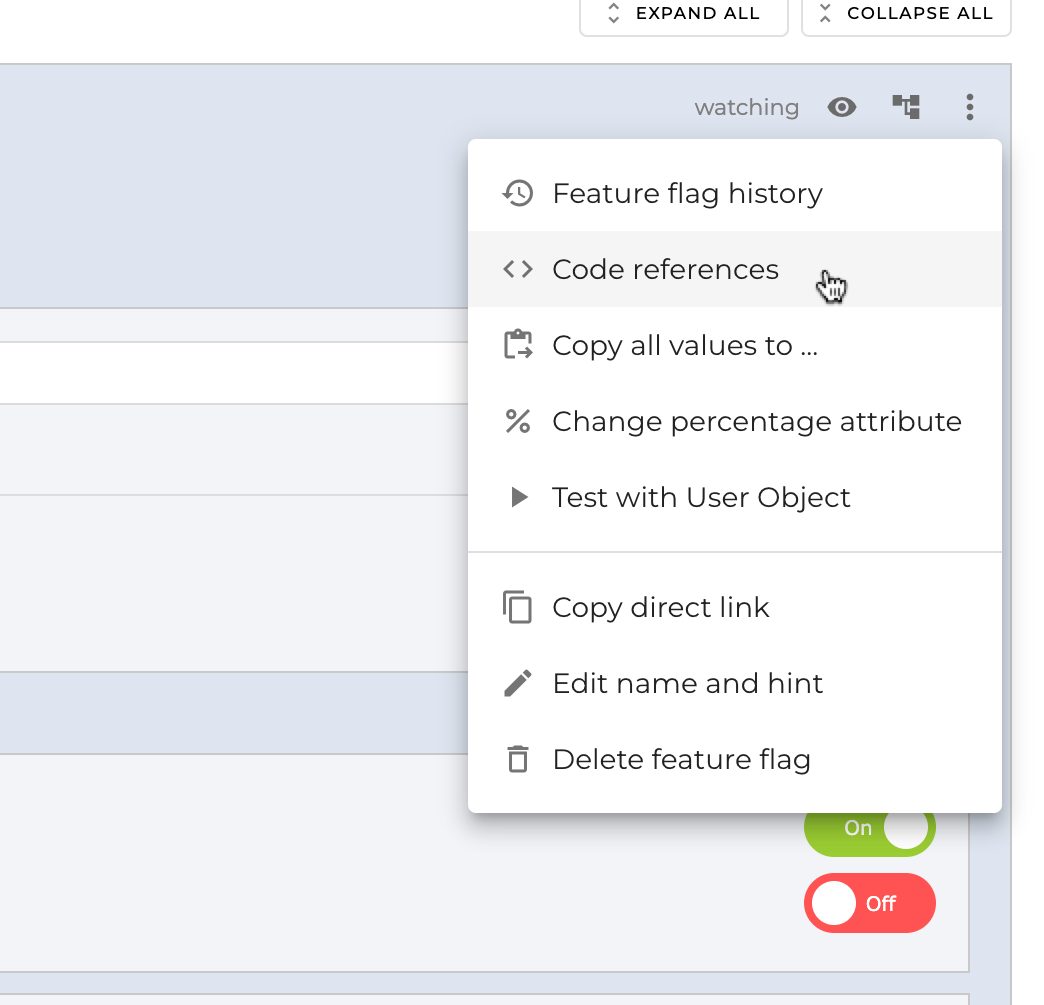Switch the red Off toggle

point(869,903)
